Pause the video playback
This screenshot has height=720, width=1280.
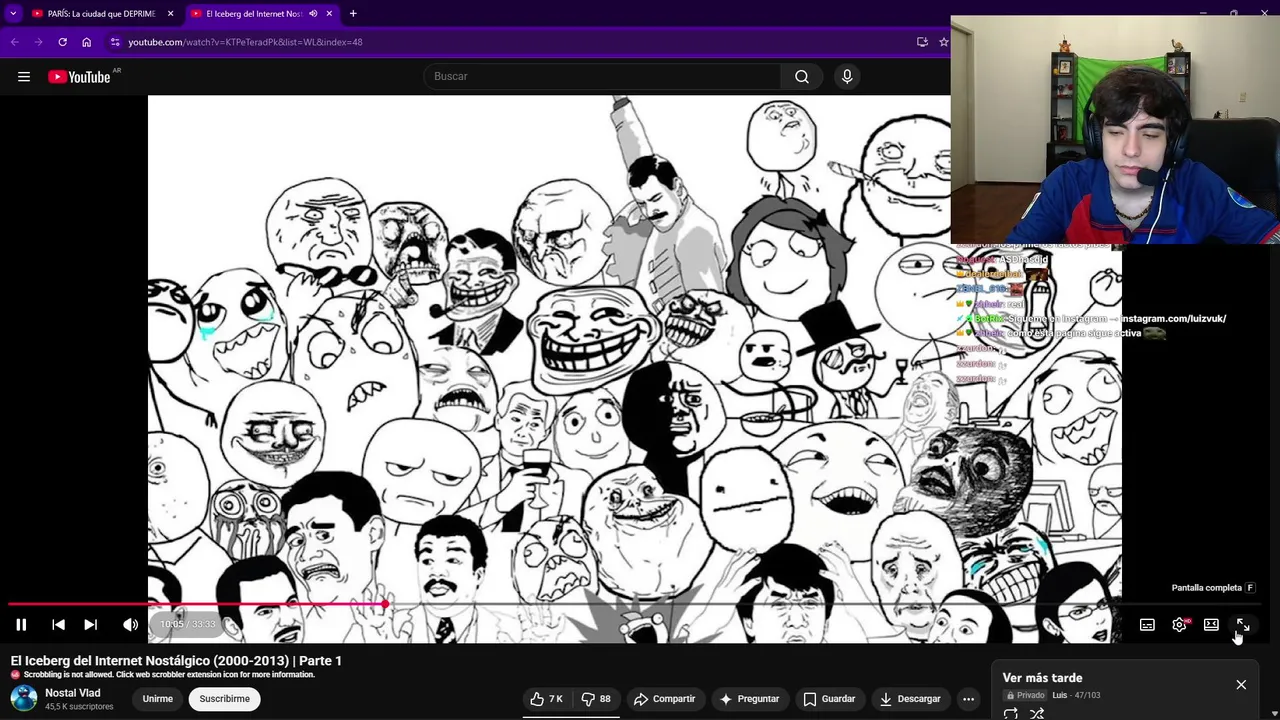[21, 624]
